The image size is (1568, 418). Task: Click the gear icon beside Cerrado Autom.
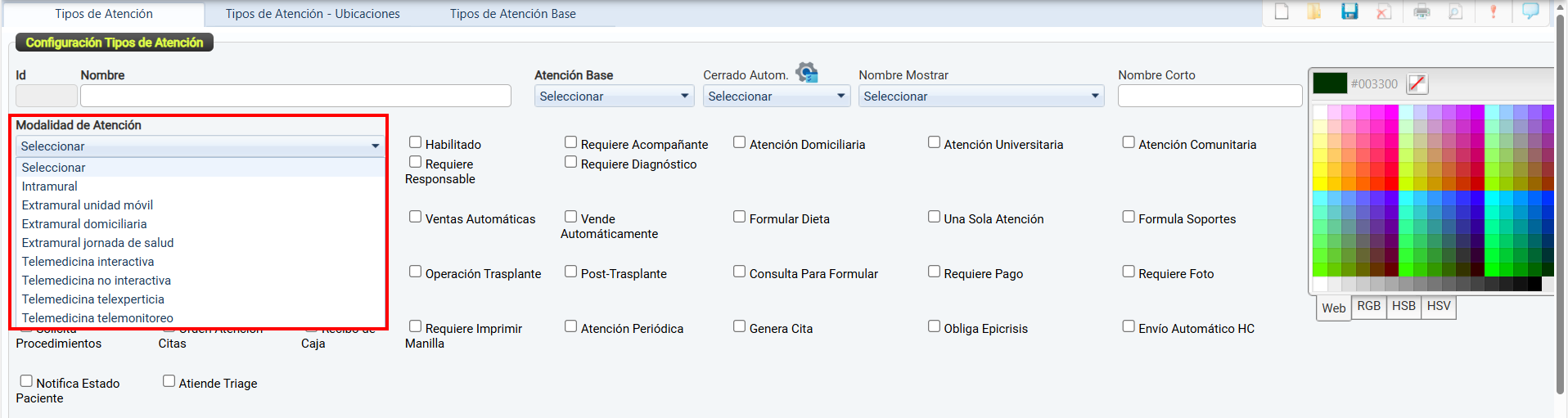pyautogui.click(x=807, y=73)
